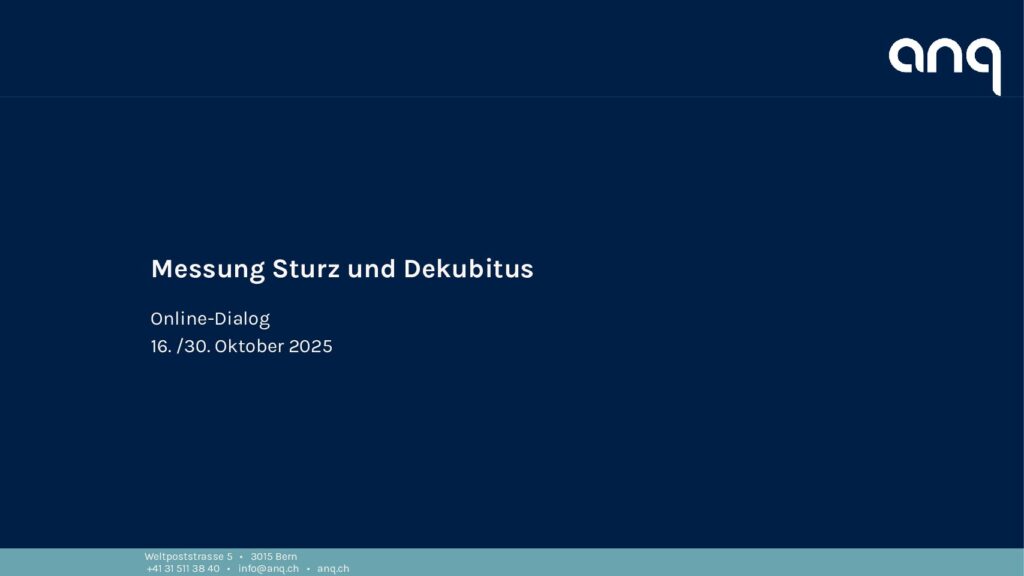
Task: Click the letter q in the anq logo
Action: [x=984, y=62]
